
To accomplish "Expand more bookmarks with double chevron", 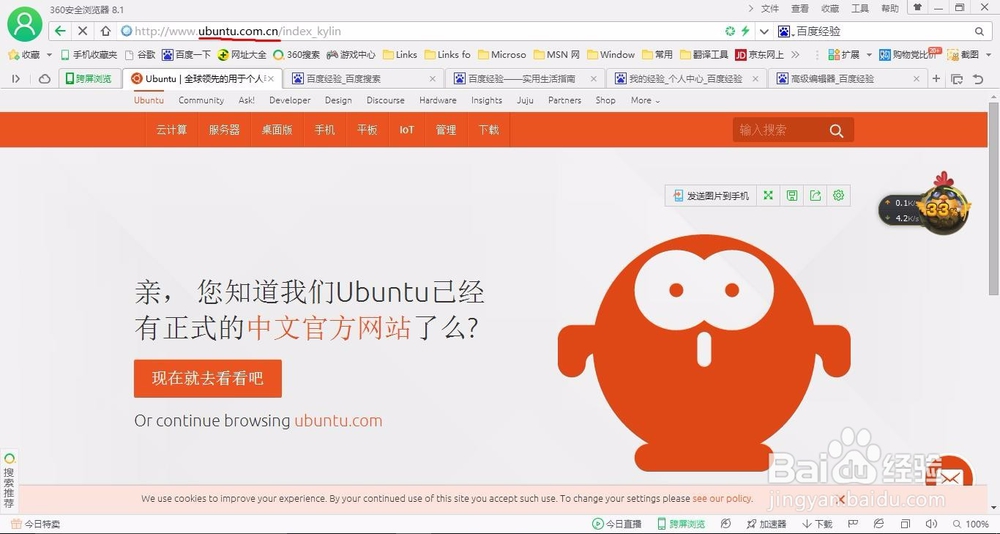I will click(x=795, y=55).
